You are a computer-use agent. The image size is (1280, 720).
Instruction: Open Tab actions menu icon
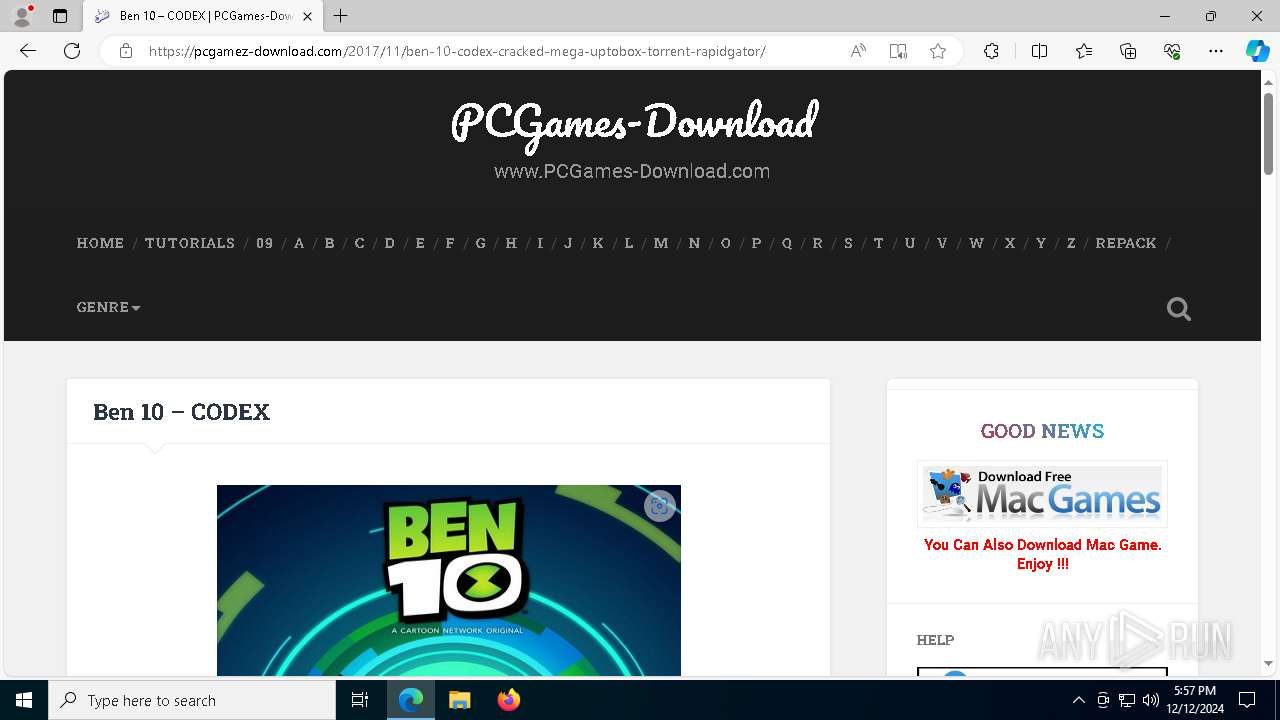pos(60,16)
